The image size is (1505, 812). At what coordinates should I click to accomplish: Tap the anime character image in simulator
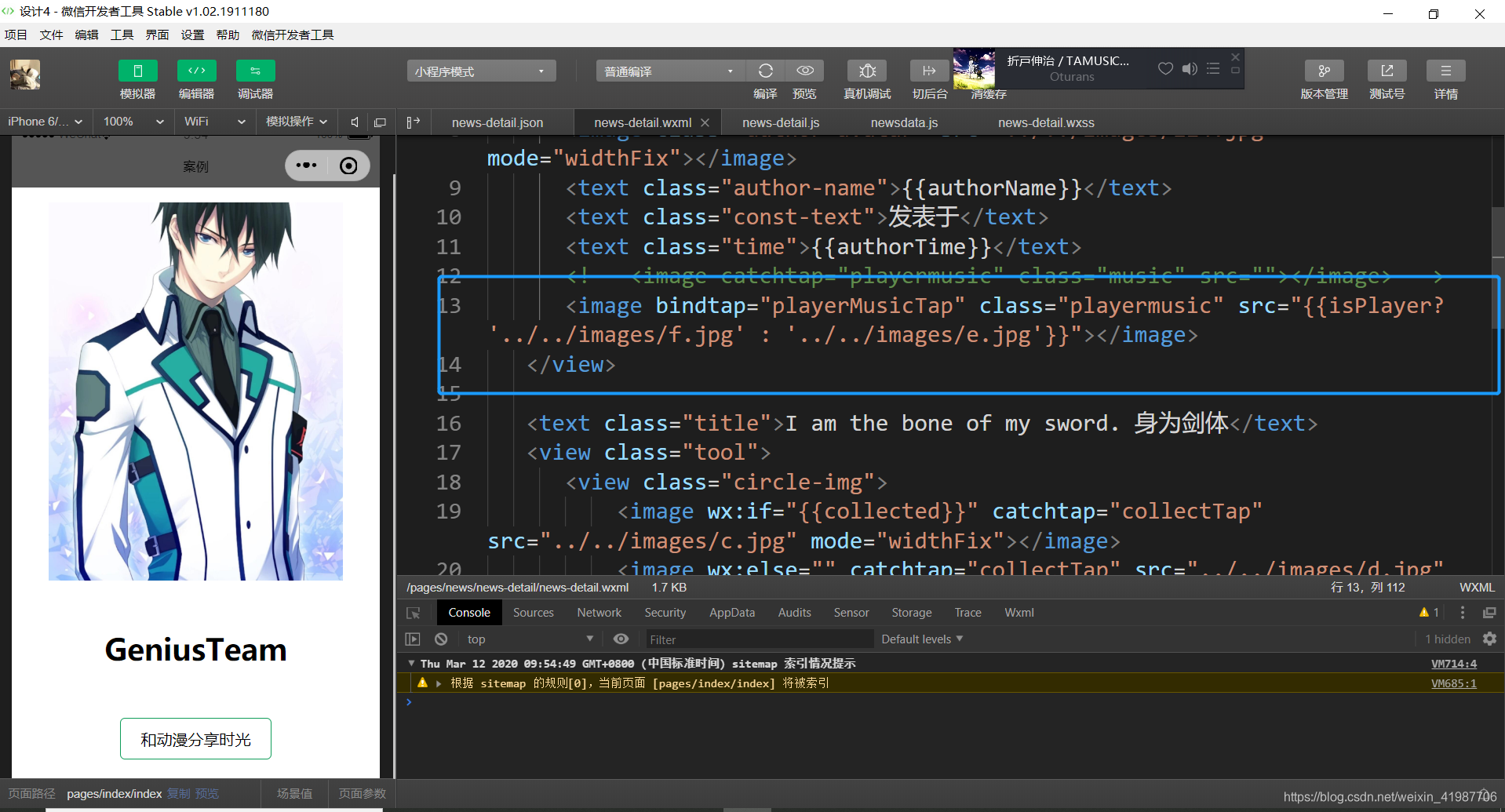195,391
